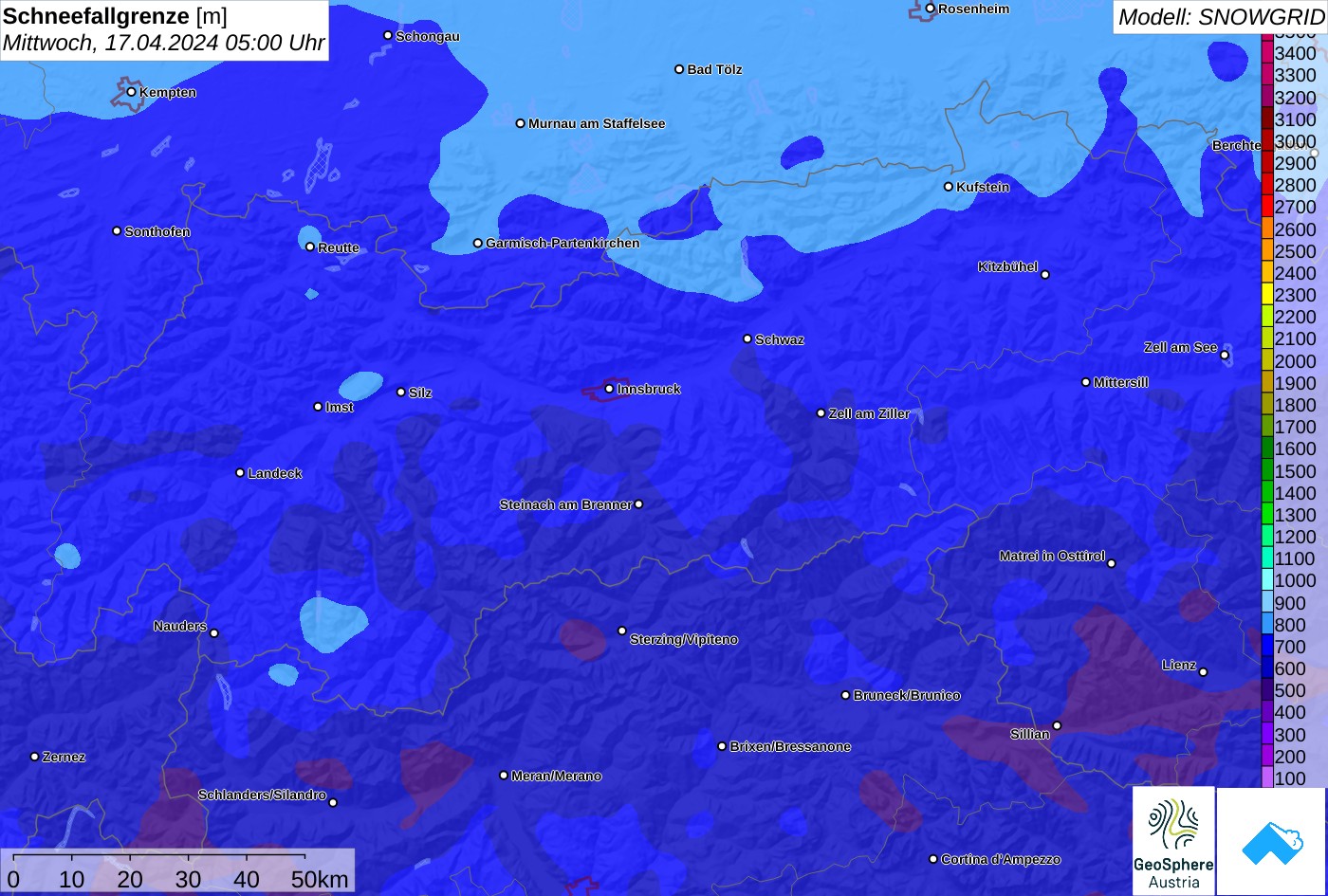Click the Landeck marker dot
Screen dimensions: 1328x896
(240, 472)
